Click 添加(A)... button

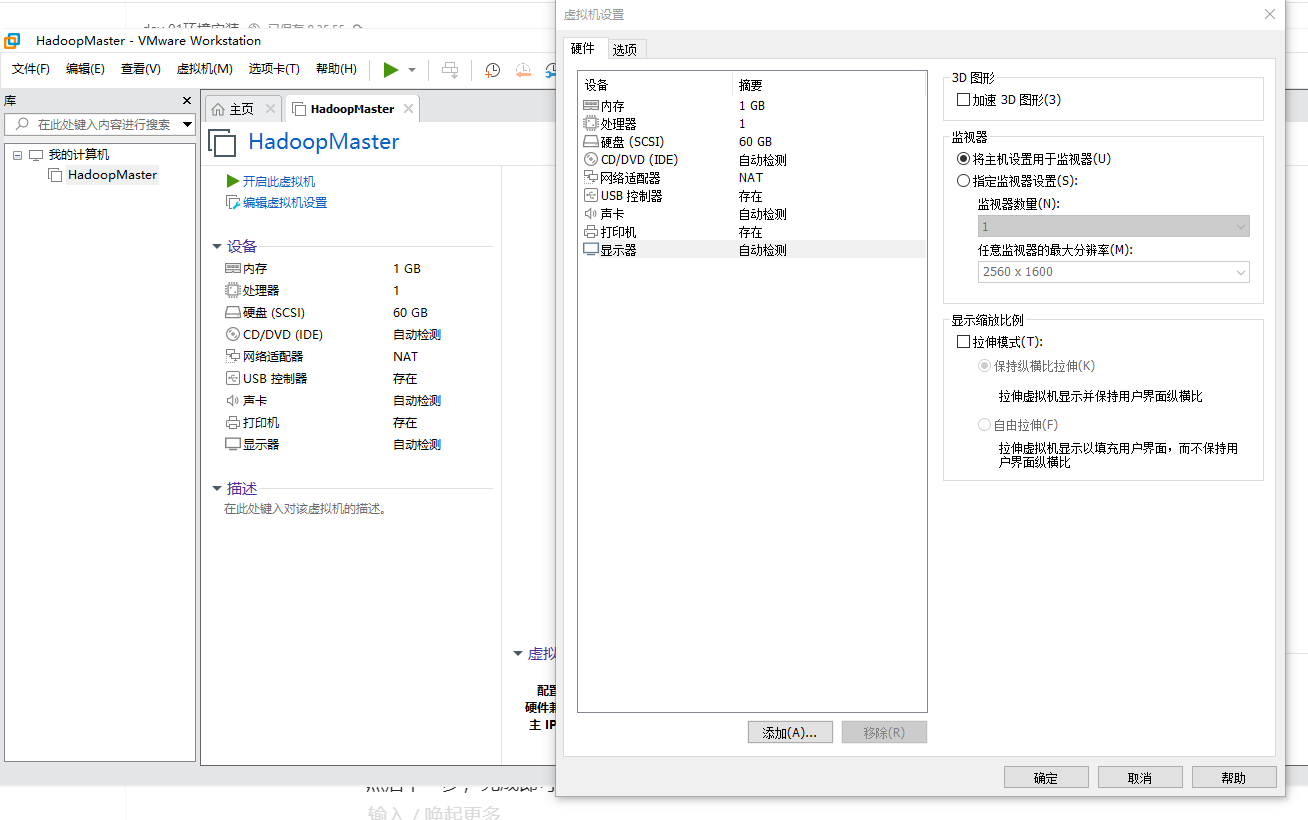click(790, 733)
